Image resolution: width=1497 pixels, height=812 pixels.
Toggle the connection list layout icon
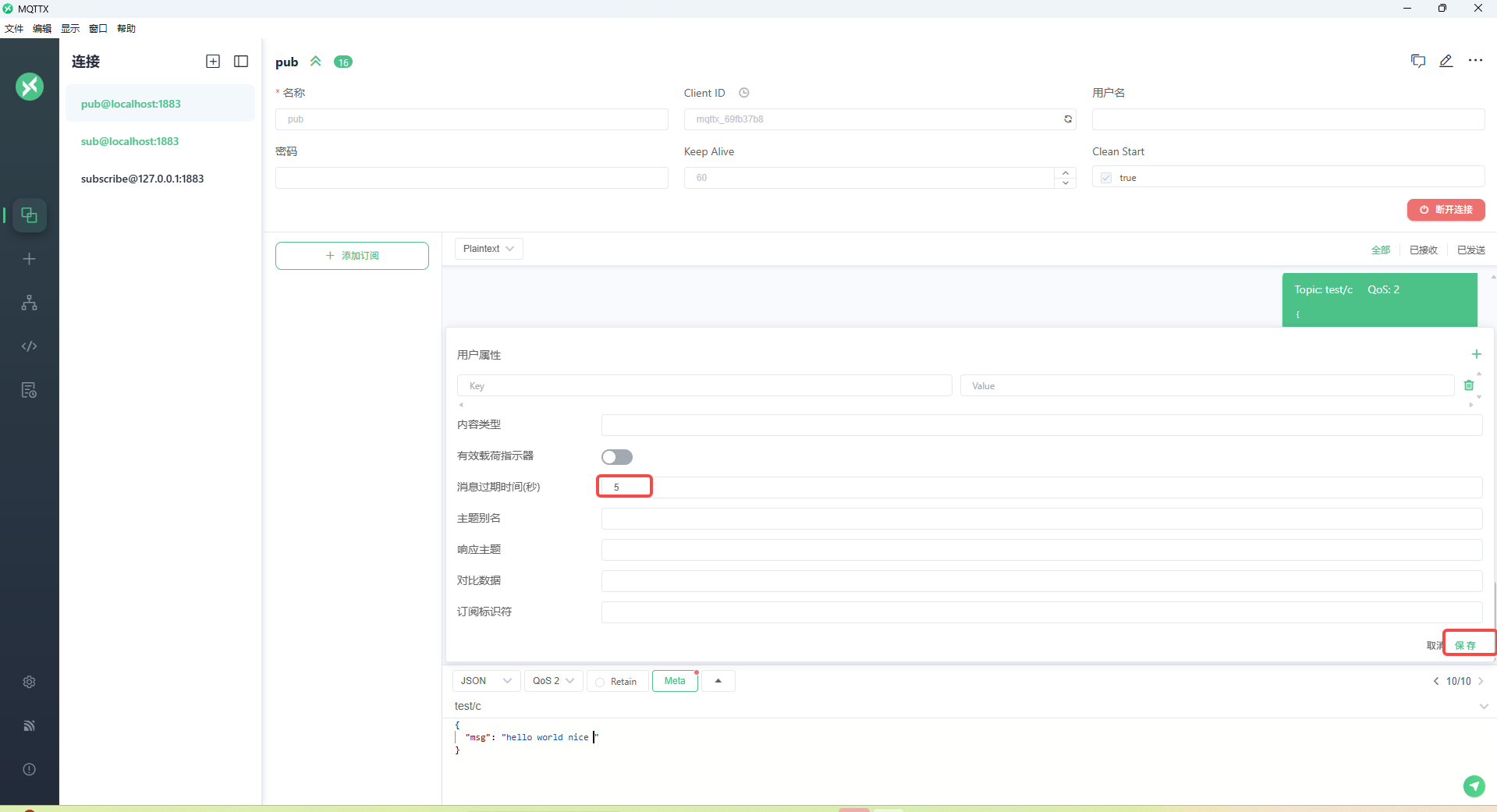pyautogui.click(x=241, y=62)
